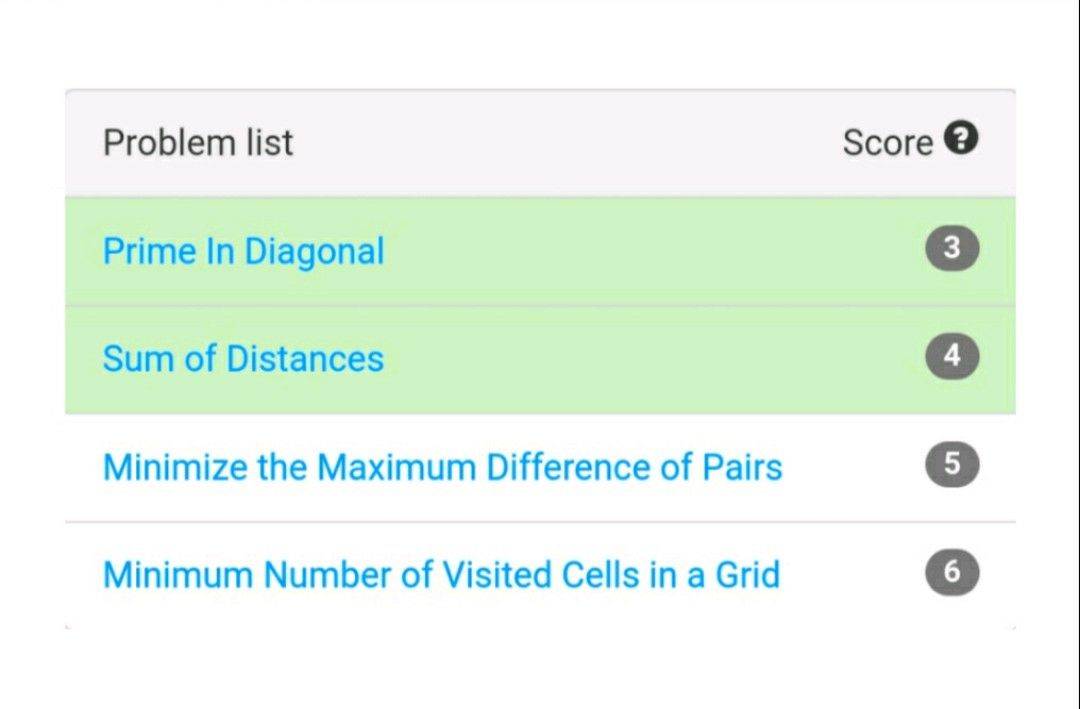Click the word Grid in the fourth problem
The image size is (1080, 709).
click(x=748, y=575)
